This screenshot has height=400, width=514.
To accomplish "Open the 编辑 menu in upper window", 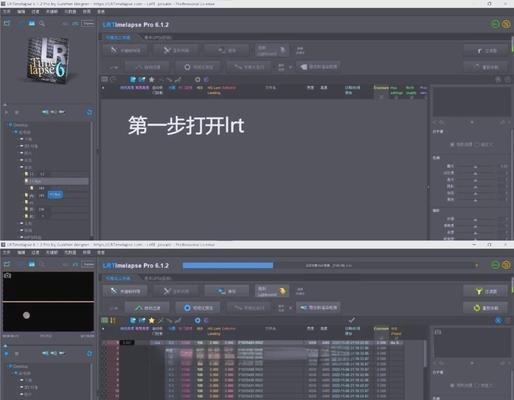I will 21,12.
